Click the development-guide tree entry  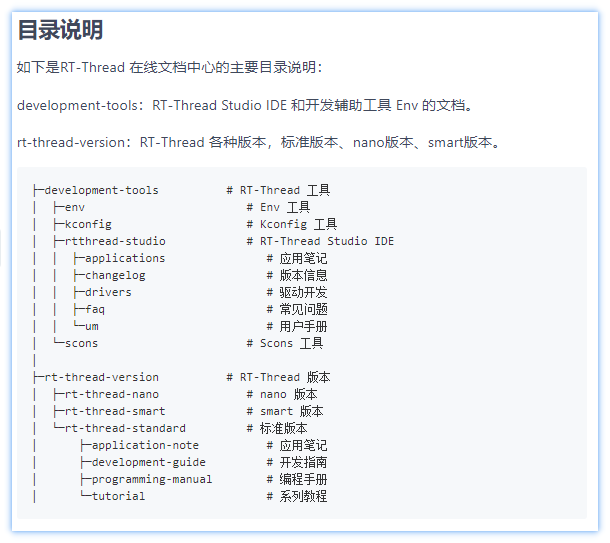(x=149, y=462)
